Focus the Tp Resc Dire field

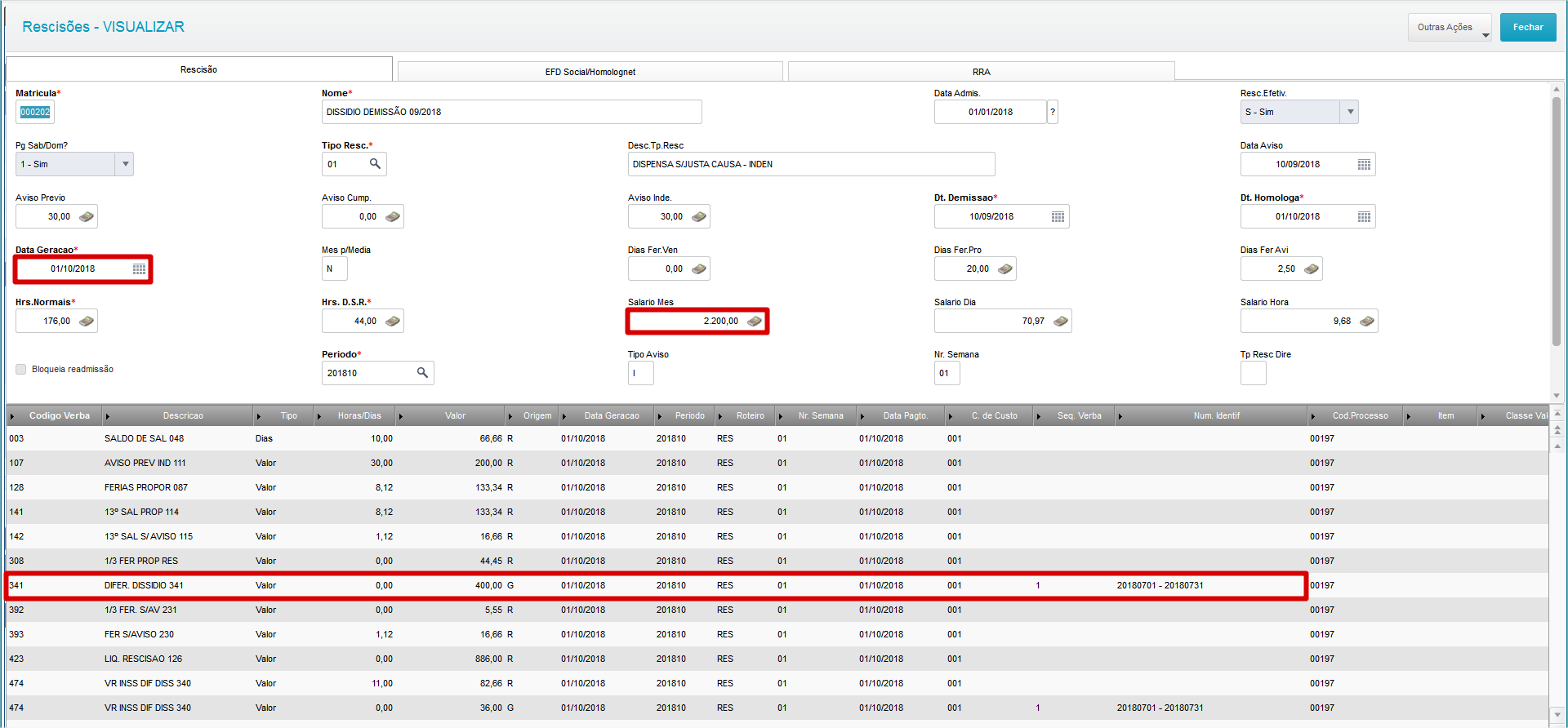click(1253, 373)
